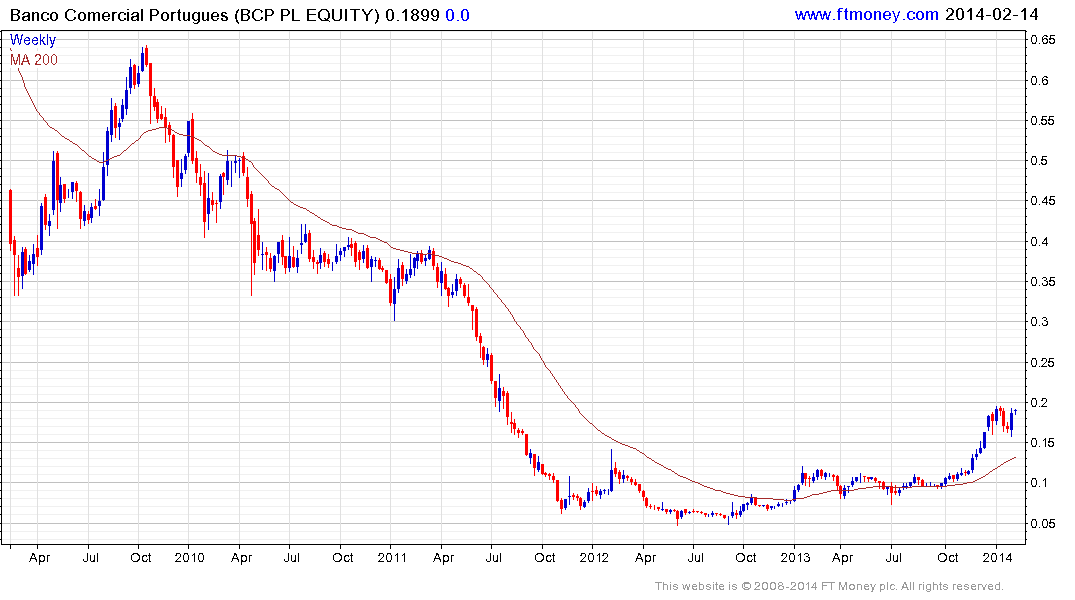Click the candlestick peak near 0.64 in October 2009

pos(146,56)
